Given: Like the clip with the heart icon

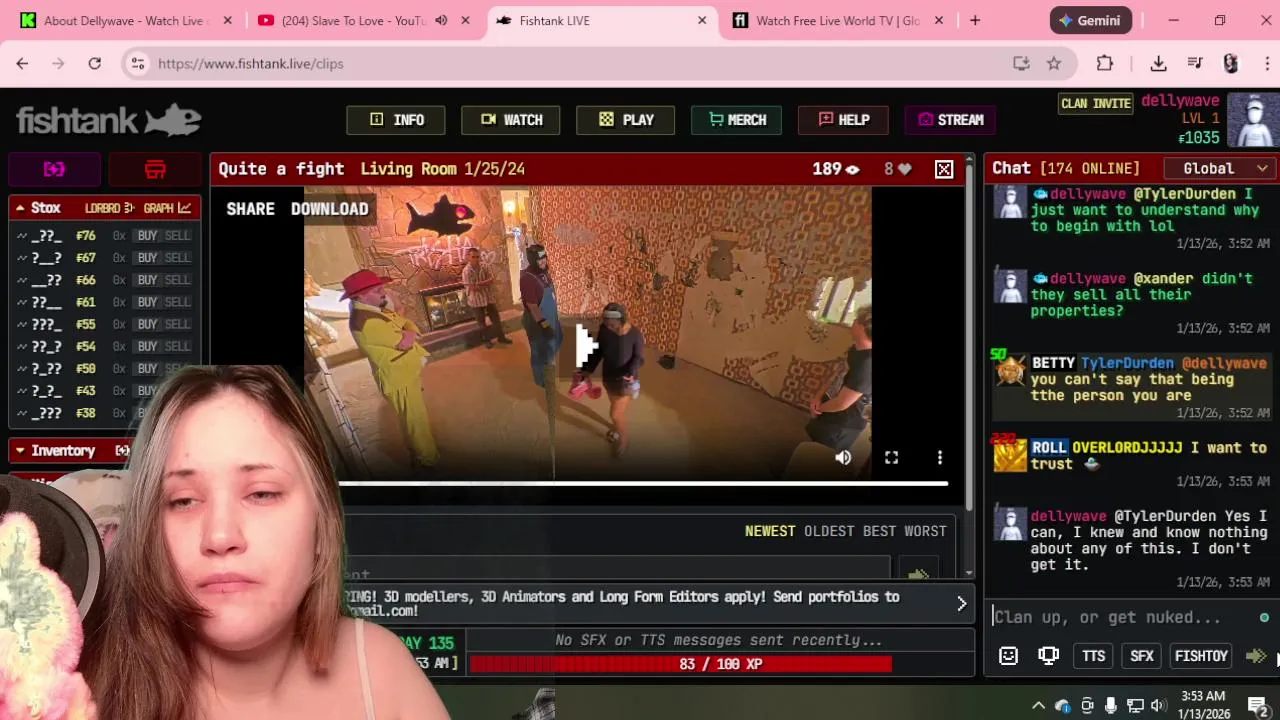Looking at the screenshot, I should click(x=904, y=169).
